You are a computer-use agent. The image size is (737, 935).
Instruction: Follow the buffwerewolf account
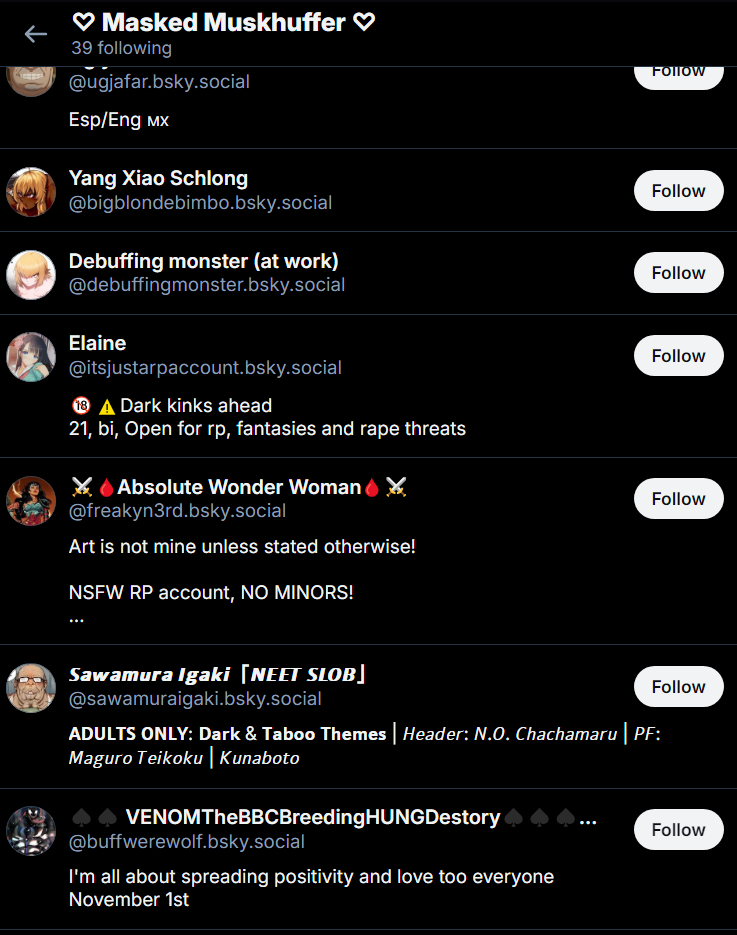click(679, 829)
